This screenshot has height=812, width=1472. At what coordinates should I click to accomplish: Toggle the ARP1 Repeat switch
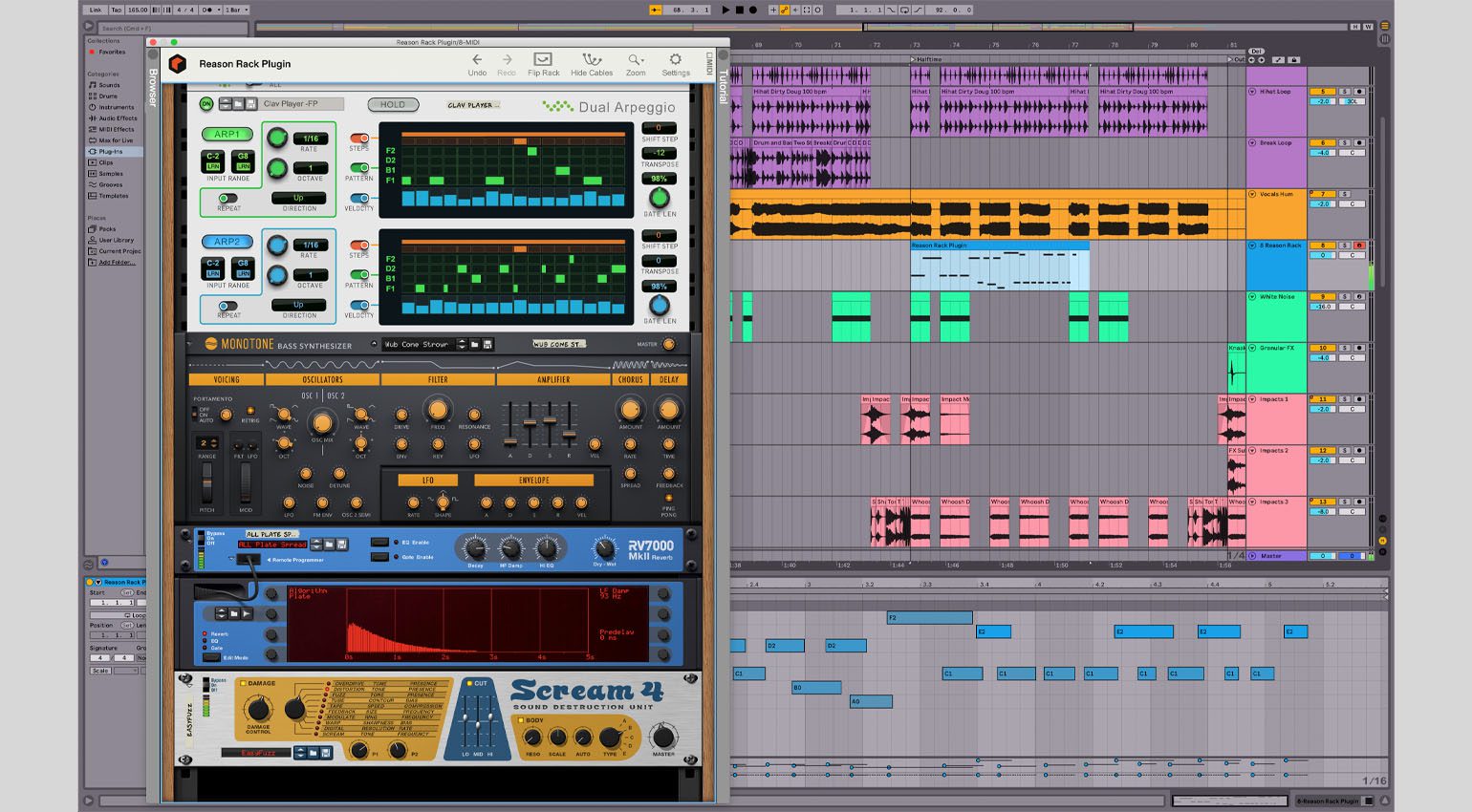pos(228,199)
